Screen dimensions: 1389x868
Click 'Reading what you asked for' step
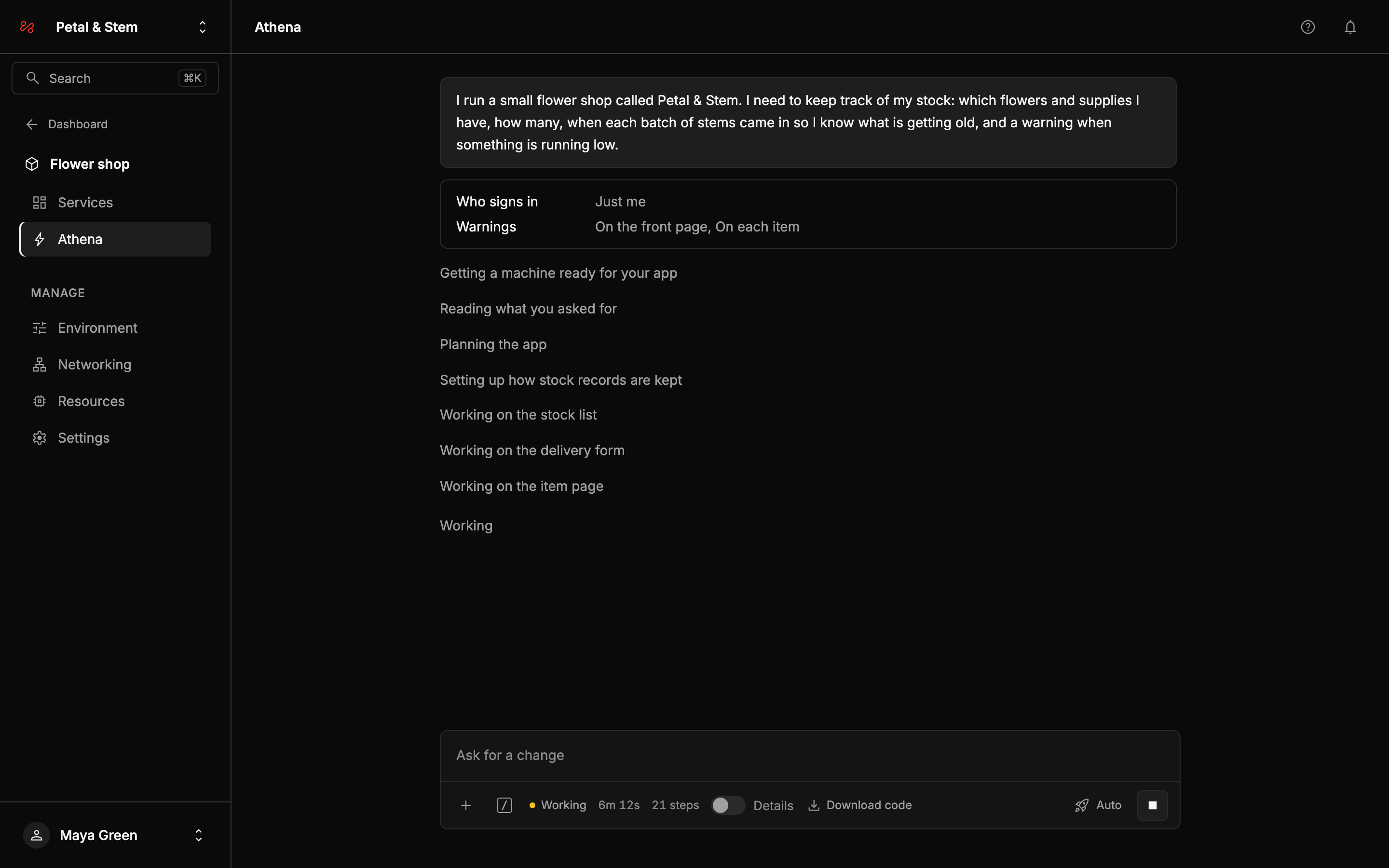(528, 309)
